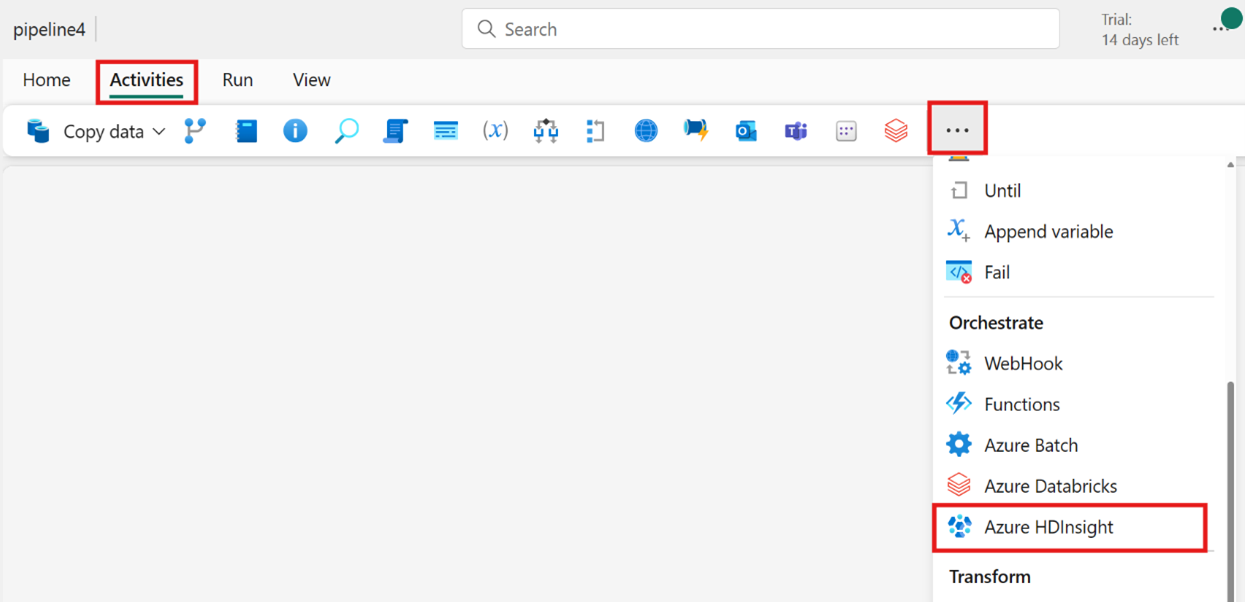Add the Teams activity icon
Screen dimensions: 1245x602
pyautogui.click(x=796, y=131)
